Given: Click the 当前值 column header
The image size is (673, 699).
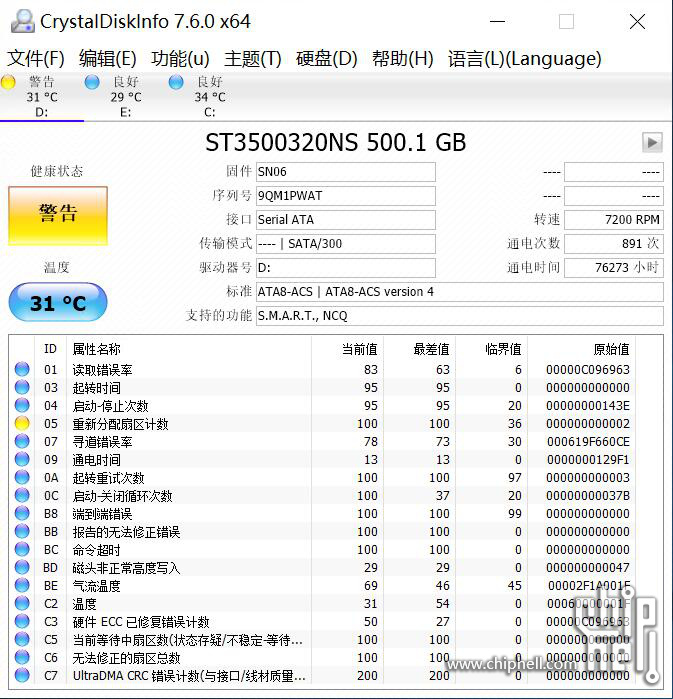Looking at the screenshot, I should click(348, 349).
